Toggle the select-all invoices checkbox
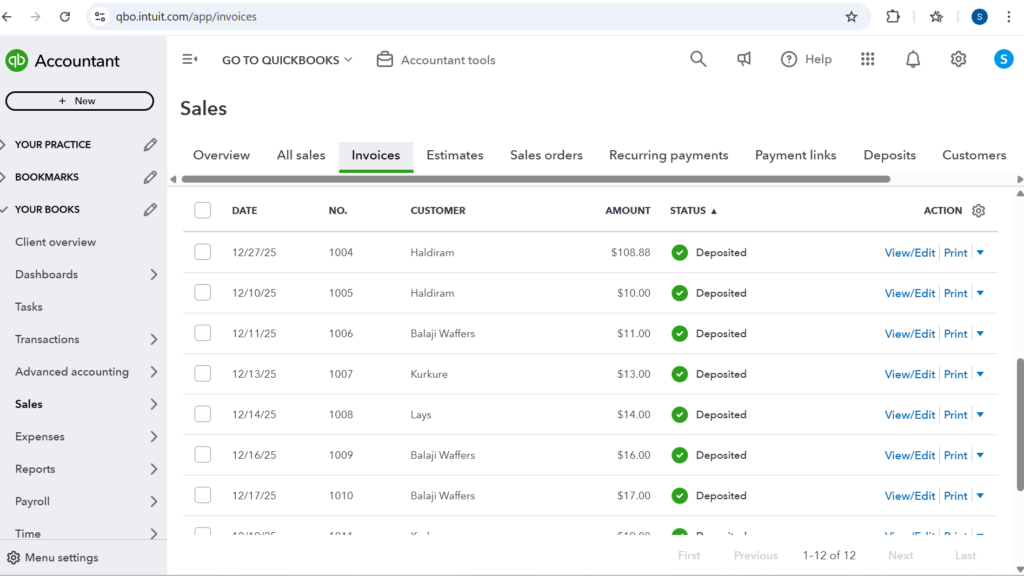The image size is (1024, 576). (202, 210)
